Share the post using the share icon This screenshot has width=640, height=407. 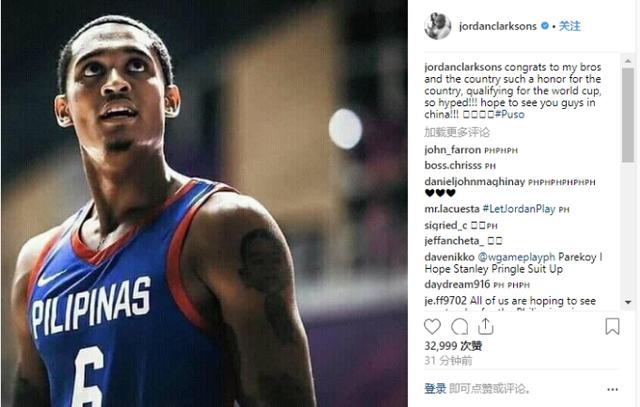pos(486,326)
